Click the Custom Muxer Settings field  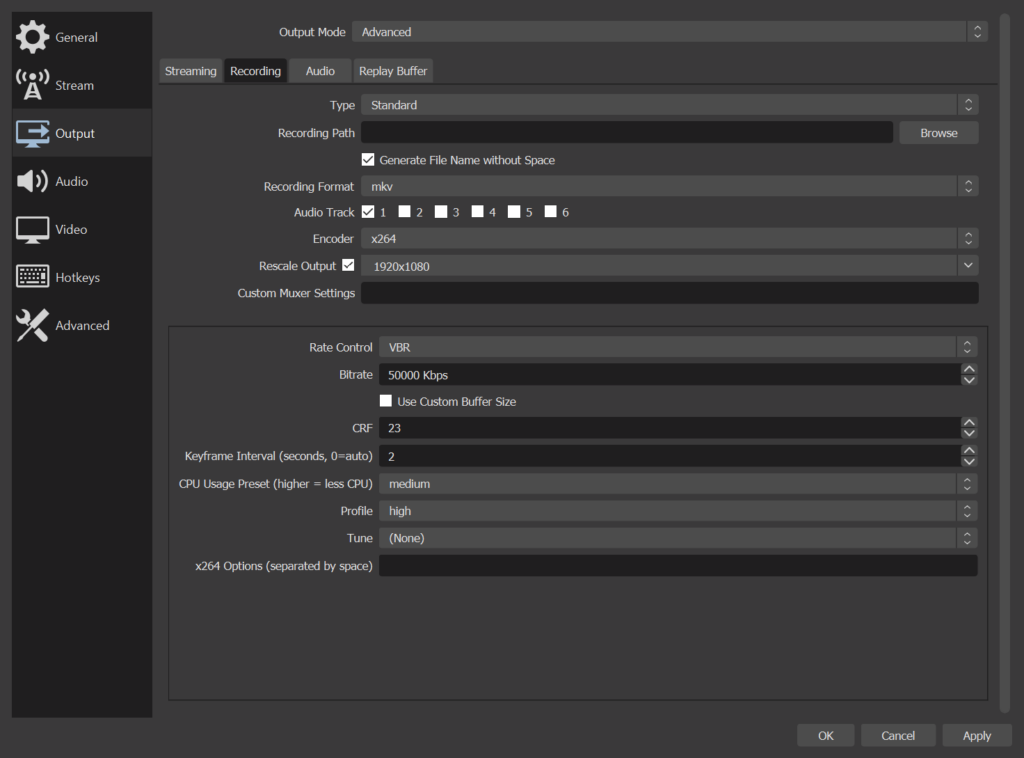coord(670,292)
